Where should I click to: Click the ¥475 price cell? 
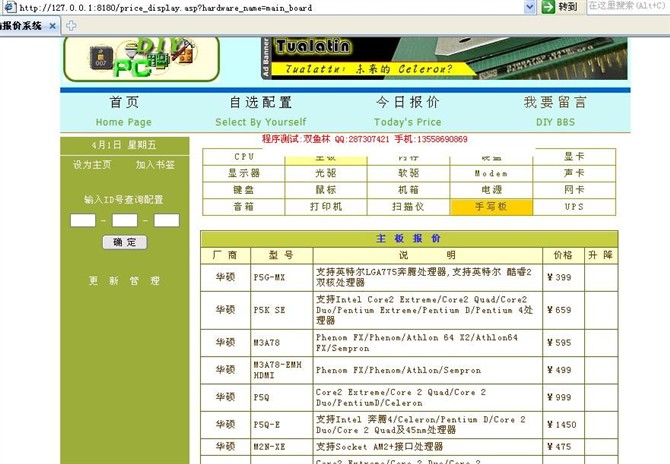tap(563, 447)
